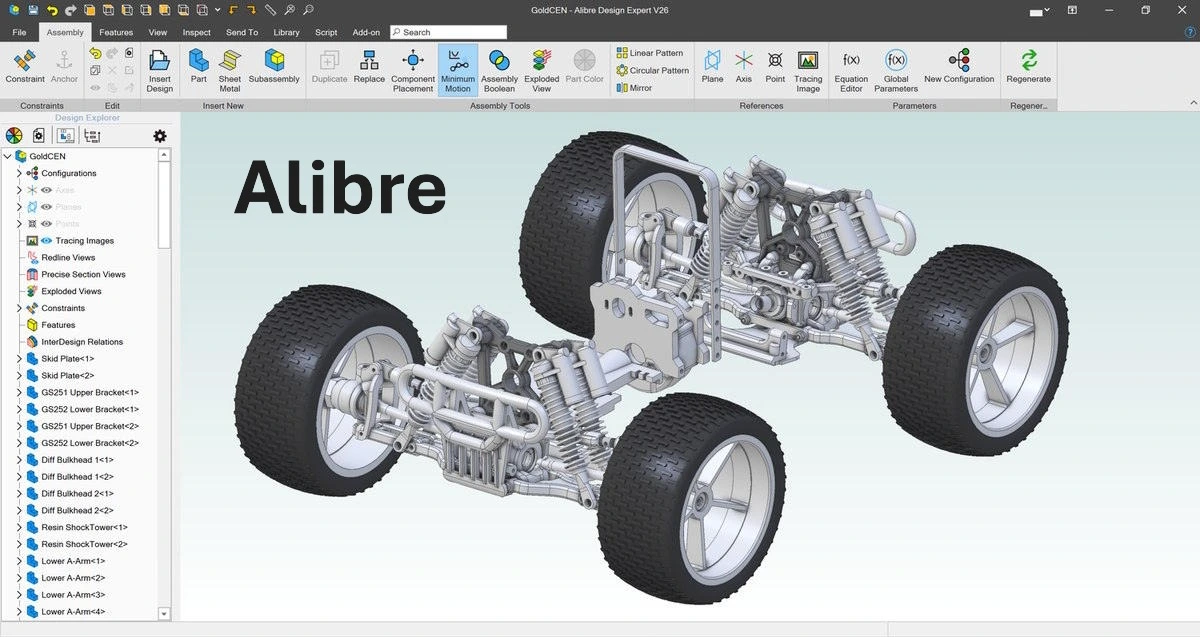This screenshot has height=637, width=1200.
Task: Click the Constraint tool icon
Action: pos(25,68)
